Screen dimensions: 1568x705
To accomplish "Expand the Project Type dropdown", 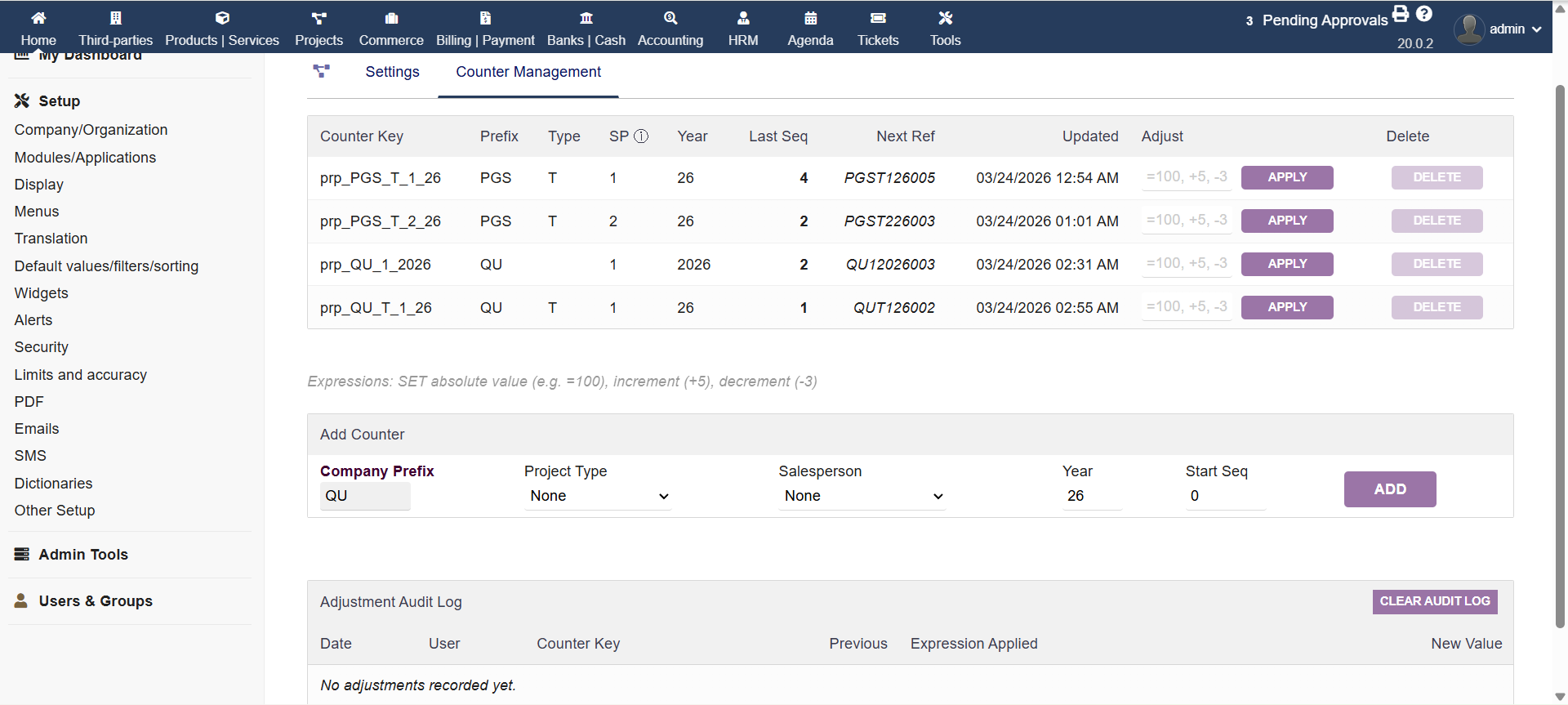I will (x=598, y=496).
